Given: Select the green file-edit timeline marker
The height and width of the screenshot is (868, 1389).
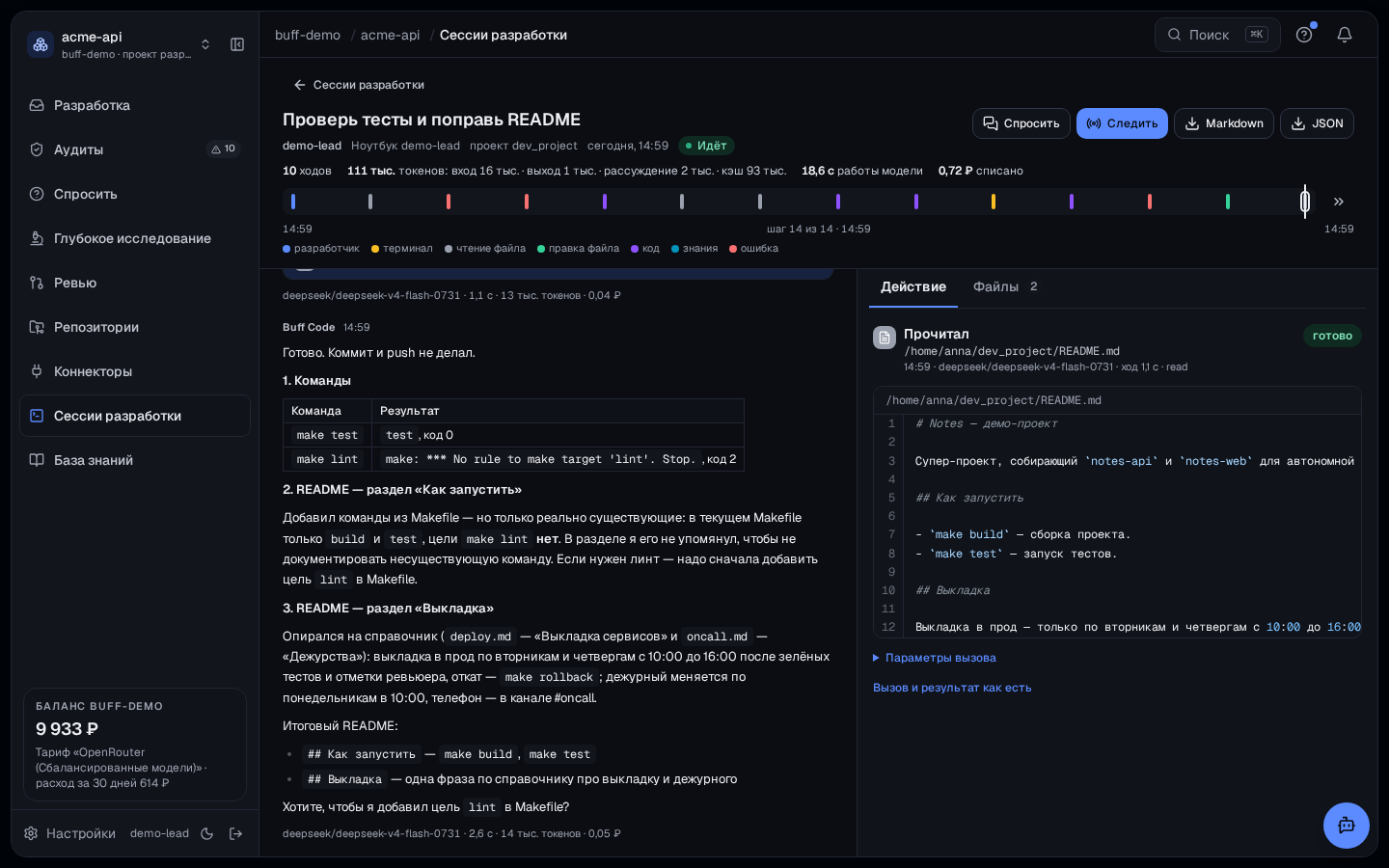Looking at the screenshot, I should pyautogui.click(x=1227, y=202).
